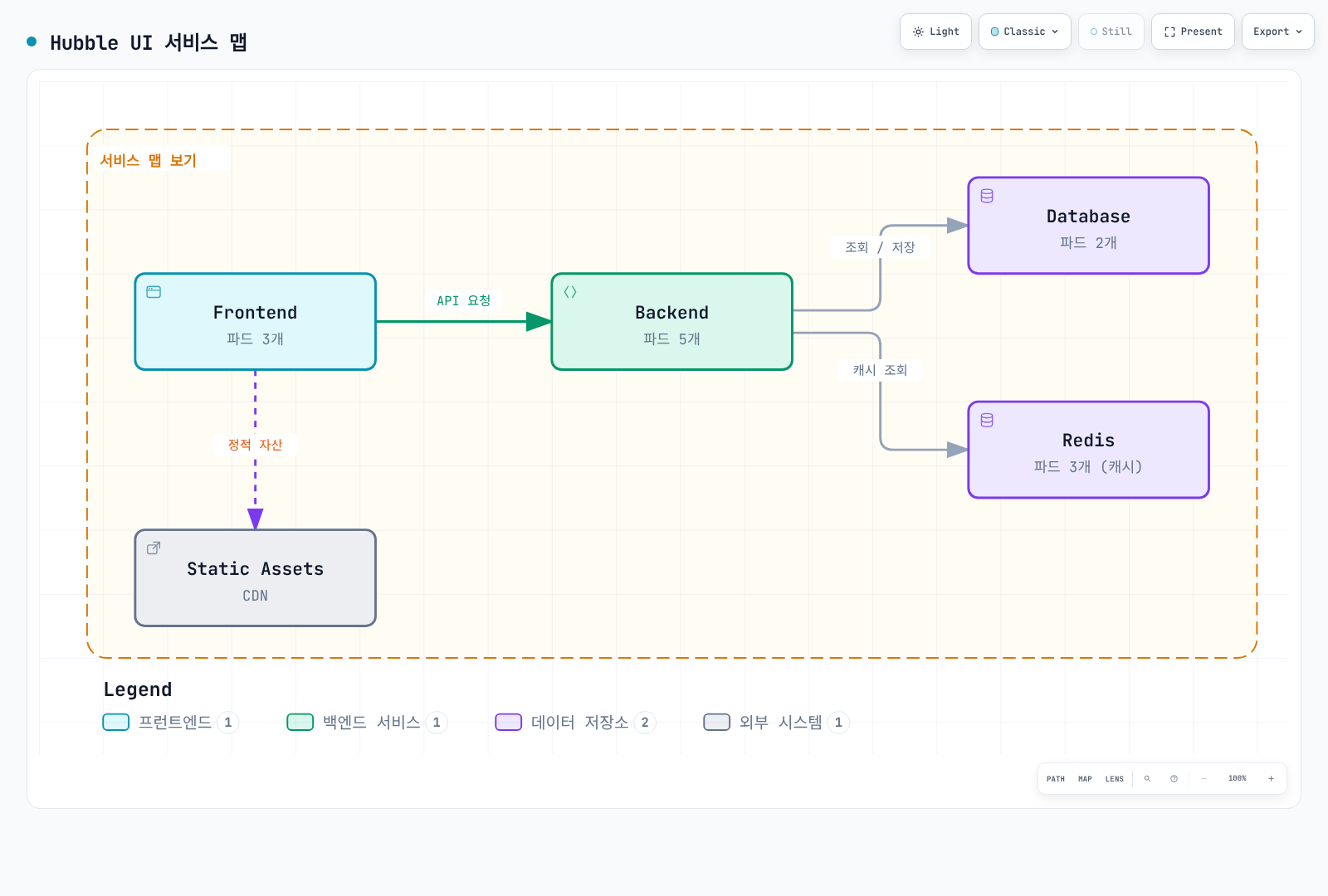Image resolution: width=1328 pixels, height=896 pixels.
Task: Click the 데이터 저장소 count badge '2'
Action: click(645, 723)
